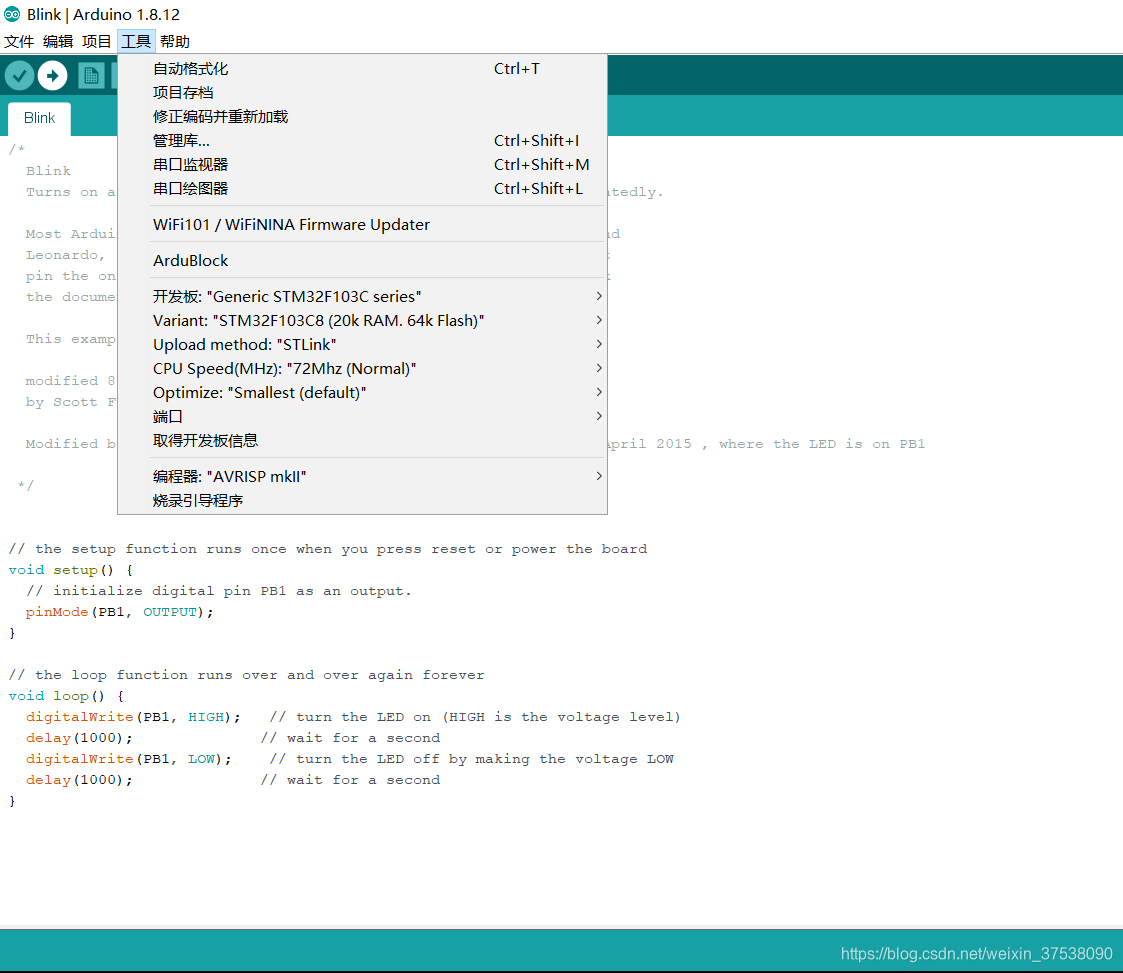Close the open 工具 menu
The width and height of the screenshot is (1123, 973).
(x=136, y=42)
